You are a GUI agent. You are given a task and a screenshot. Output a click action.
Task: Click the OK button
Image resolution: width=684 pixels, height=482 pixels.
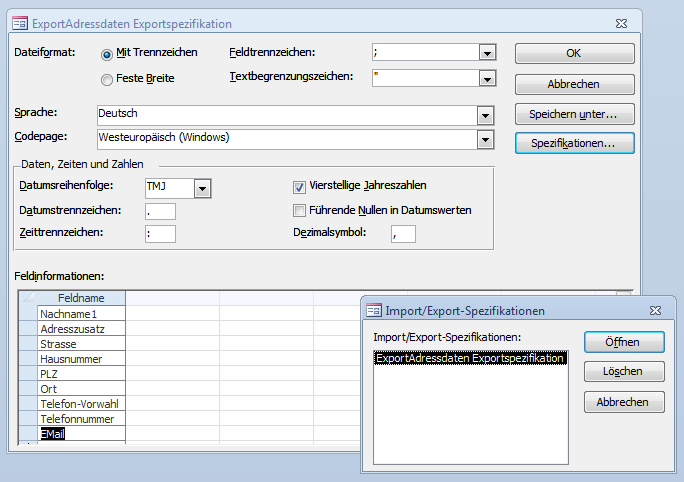tap(574, 54)
